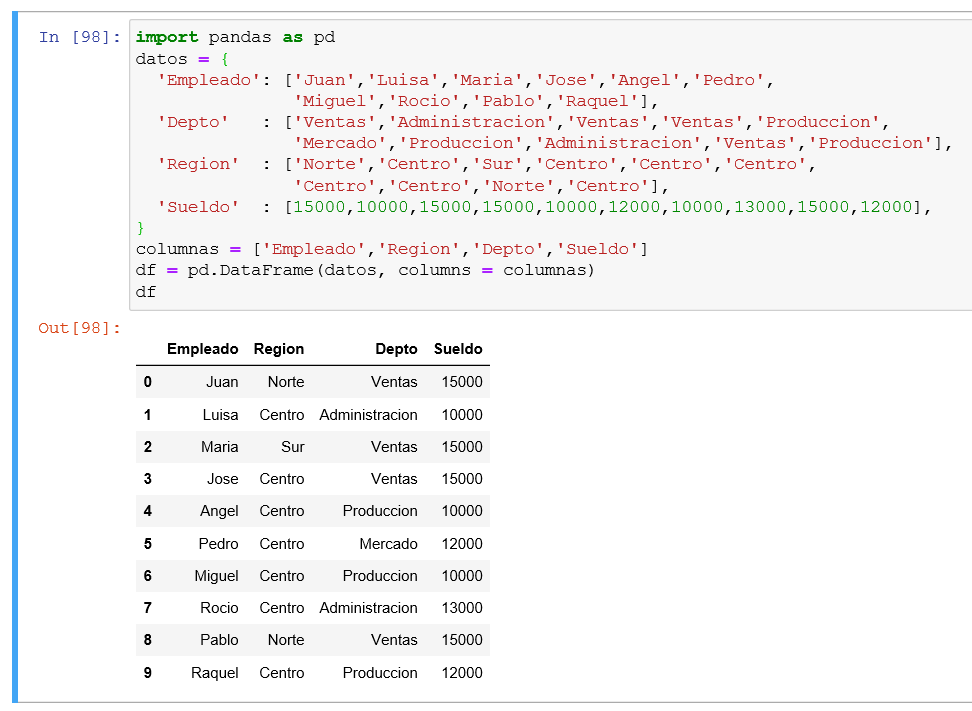Click the pd.DataFrame code line

point(364,270)
